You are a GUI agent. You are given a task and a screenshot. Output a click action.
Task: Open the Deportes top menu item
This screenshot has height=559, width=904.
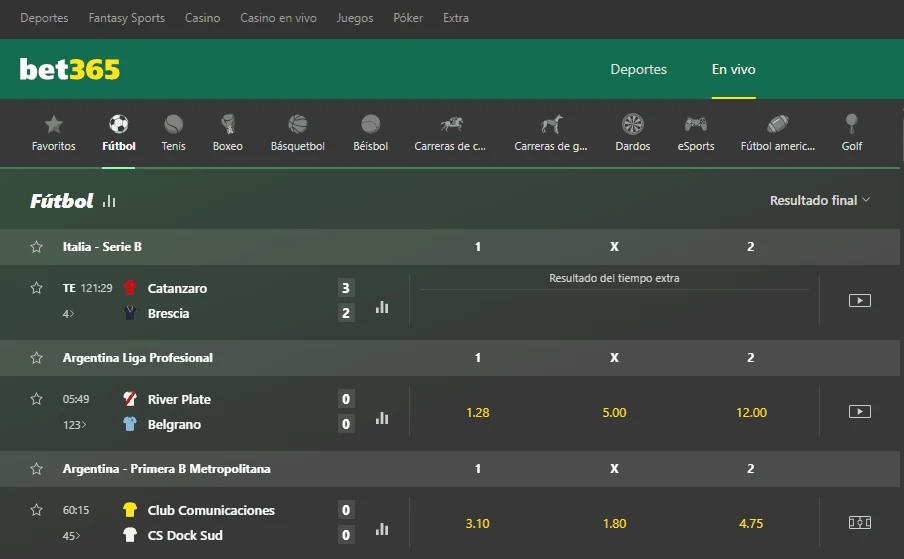pos(44,18)
